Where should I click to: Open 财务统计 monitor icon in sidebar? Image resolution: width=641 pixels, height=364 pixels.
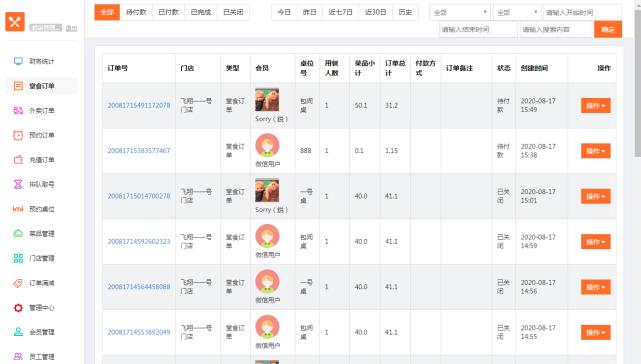[x=18, y=61]
